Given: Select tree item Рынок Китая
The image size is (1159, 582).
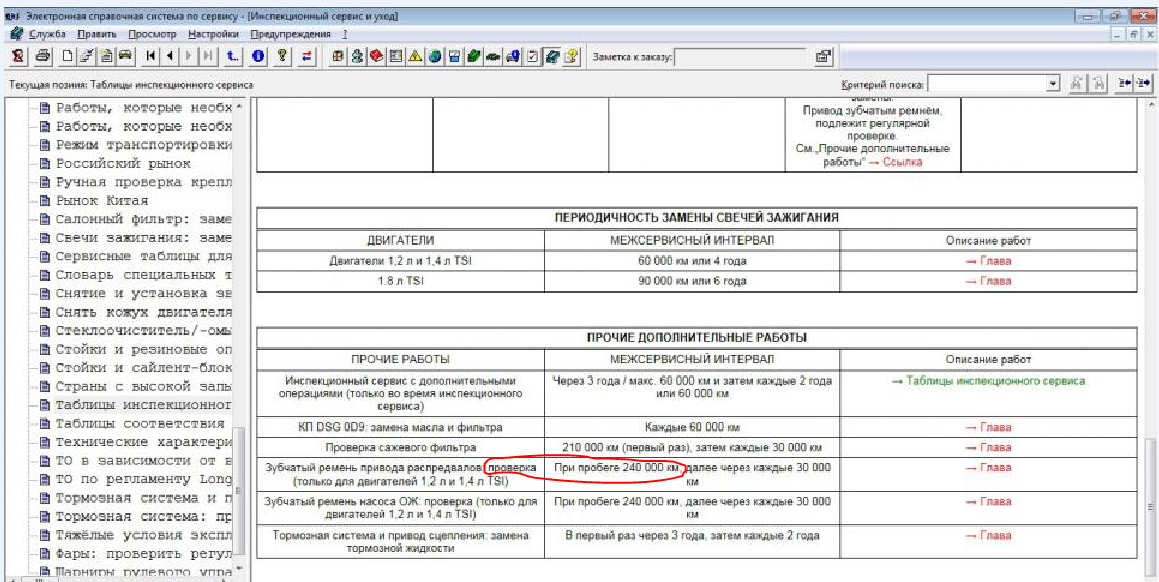Looking at the screenshot, I should click(x=102, y=200).
